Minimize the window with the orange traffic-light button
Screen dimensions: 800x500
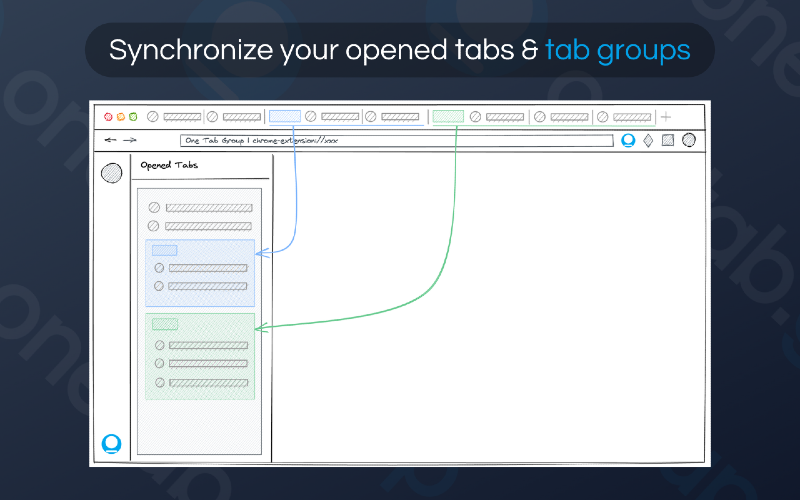click(x=121, y=117)
